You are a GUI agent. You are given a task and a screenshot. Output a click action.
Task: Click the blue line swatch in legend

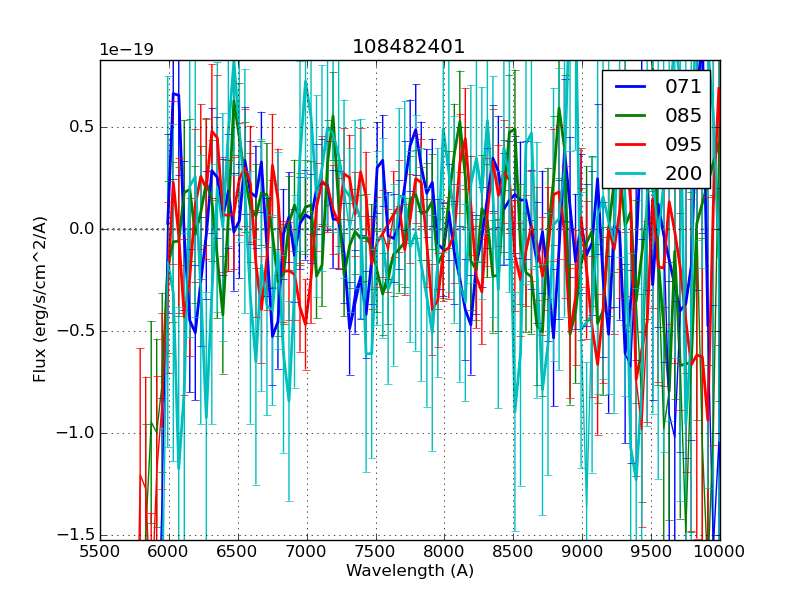[631, 87]
